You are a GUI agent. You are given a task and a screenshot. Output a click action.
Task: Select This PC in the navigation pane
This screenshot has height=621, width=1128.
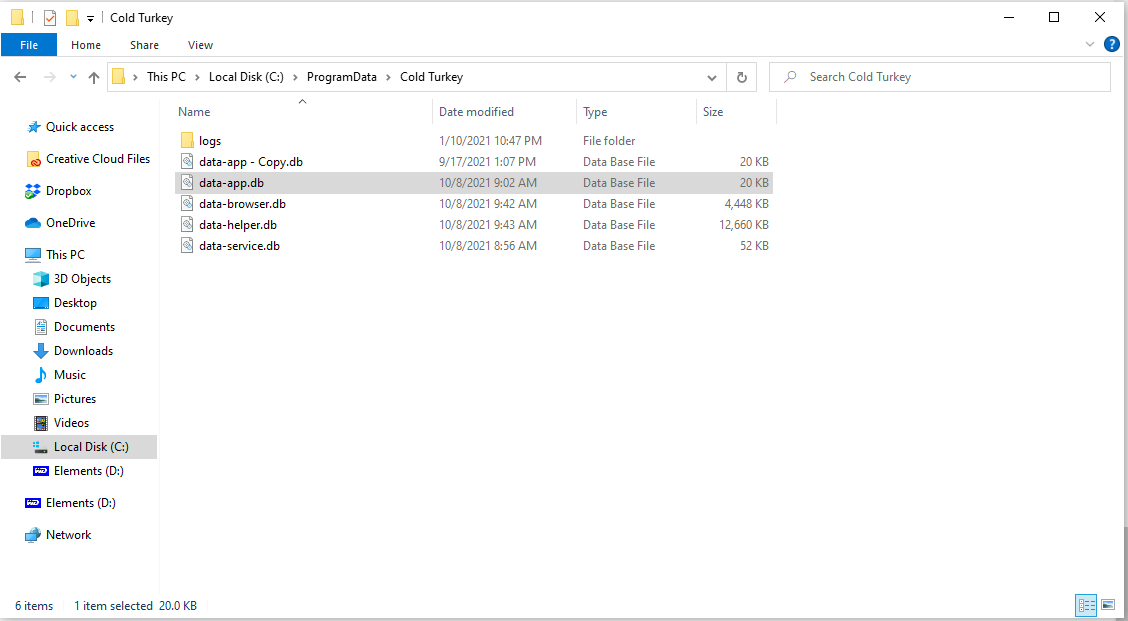coord(65,255)
